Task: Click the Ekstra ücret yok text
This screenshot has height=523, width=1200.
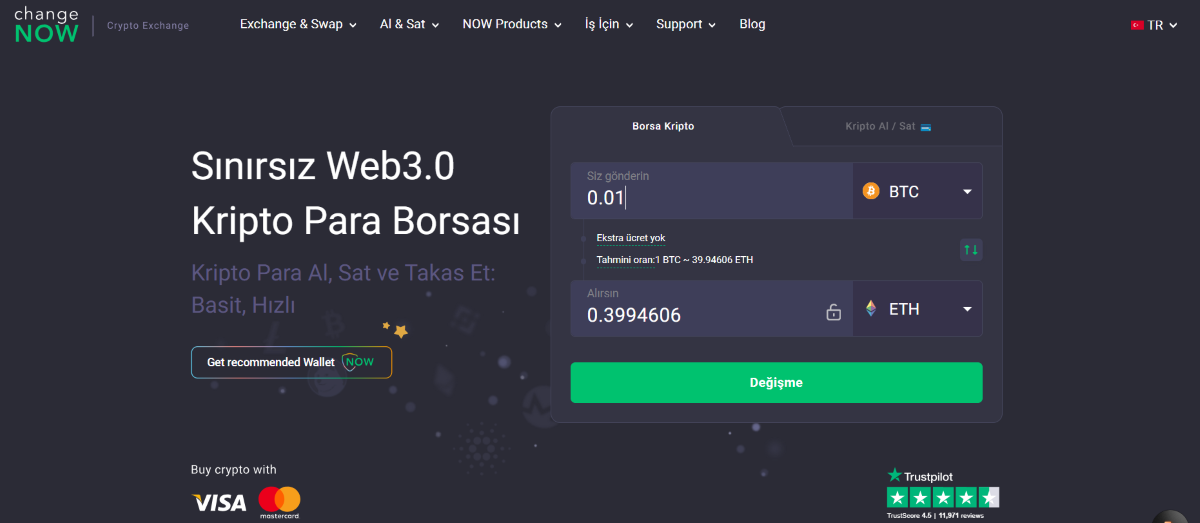Action: (x=631, y=238)
